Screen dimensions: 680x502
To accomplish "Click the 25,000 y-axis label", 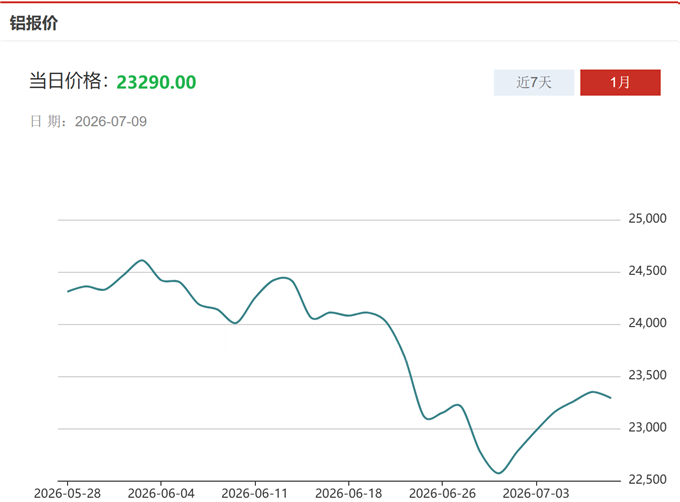I will [x=647, y=218].
